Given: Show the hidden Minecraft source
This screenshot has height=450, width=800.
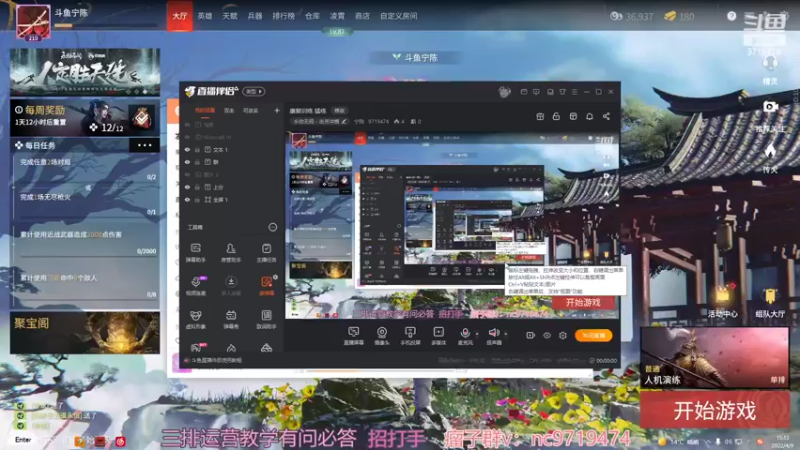Looking at the screenshot, I should [187, 137].
